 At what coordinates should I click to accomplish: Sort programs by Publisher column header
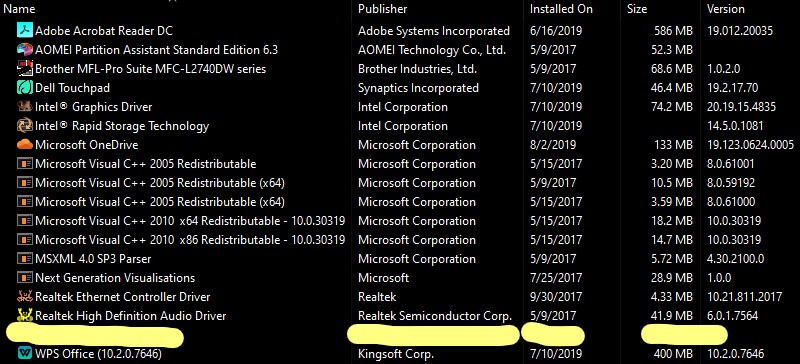[x=383, y=9]
